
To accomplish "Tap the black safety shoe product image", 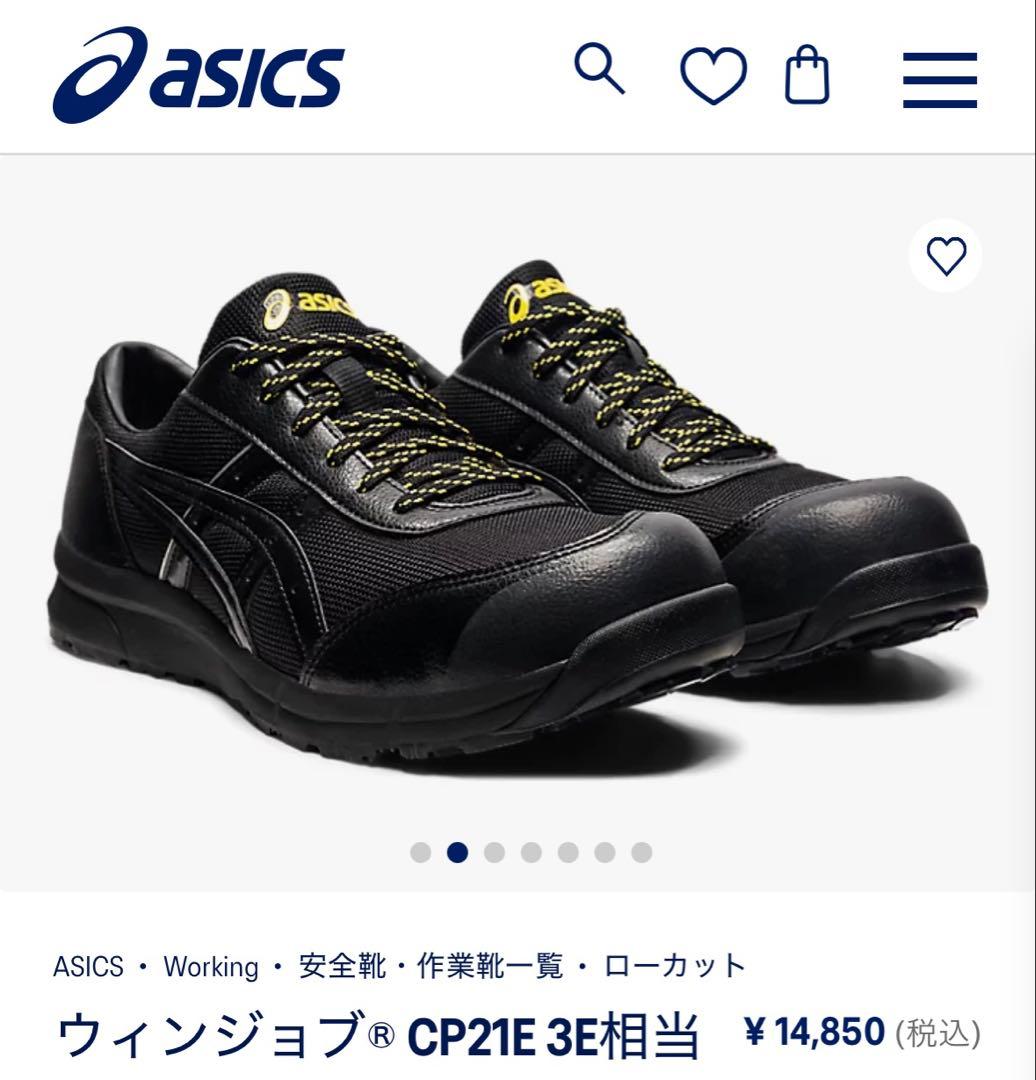I will (x=517, y=510).
